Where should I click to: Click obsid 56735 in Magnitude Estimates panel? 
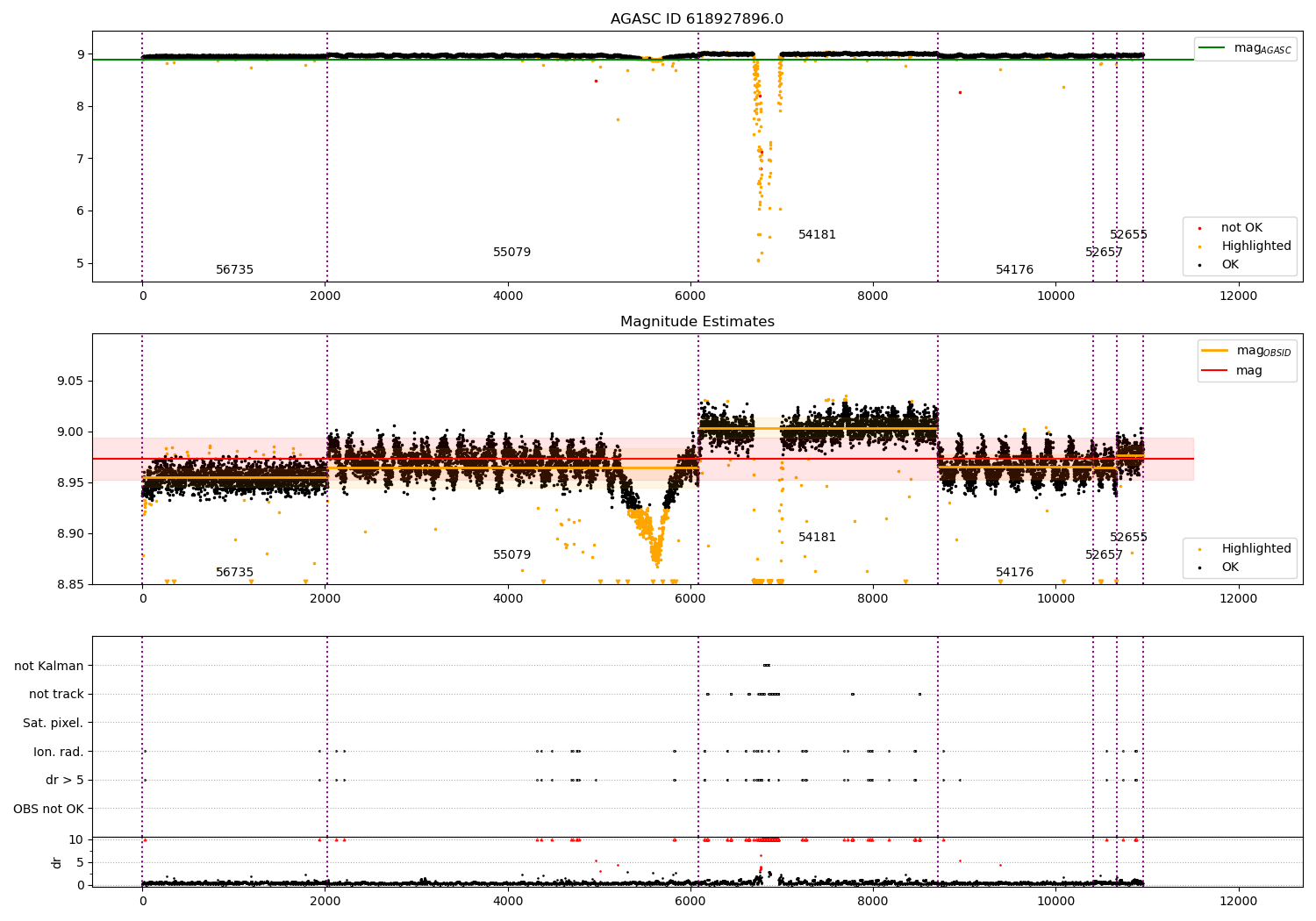[x=234, y=573]
